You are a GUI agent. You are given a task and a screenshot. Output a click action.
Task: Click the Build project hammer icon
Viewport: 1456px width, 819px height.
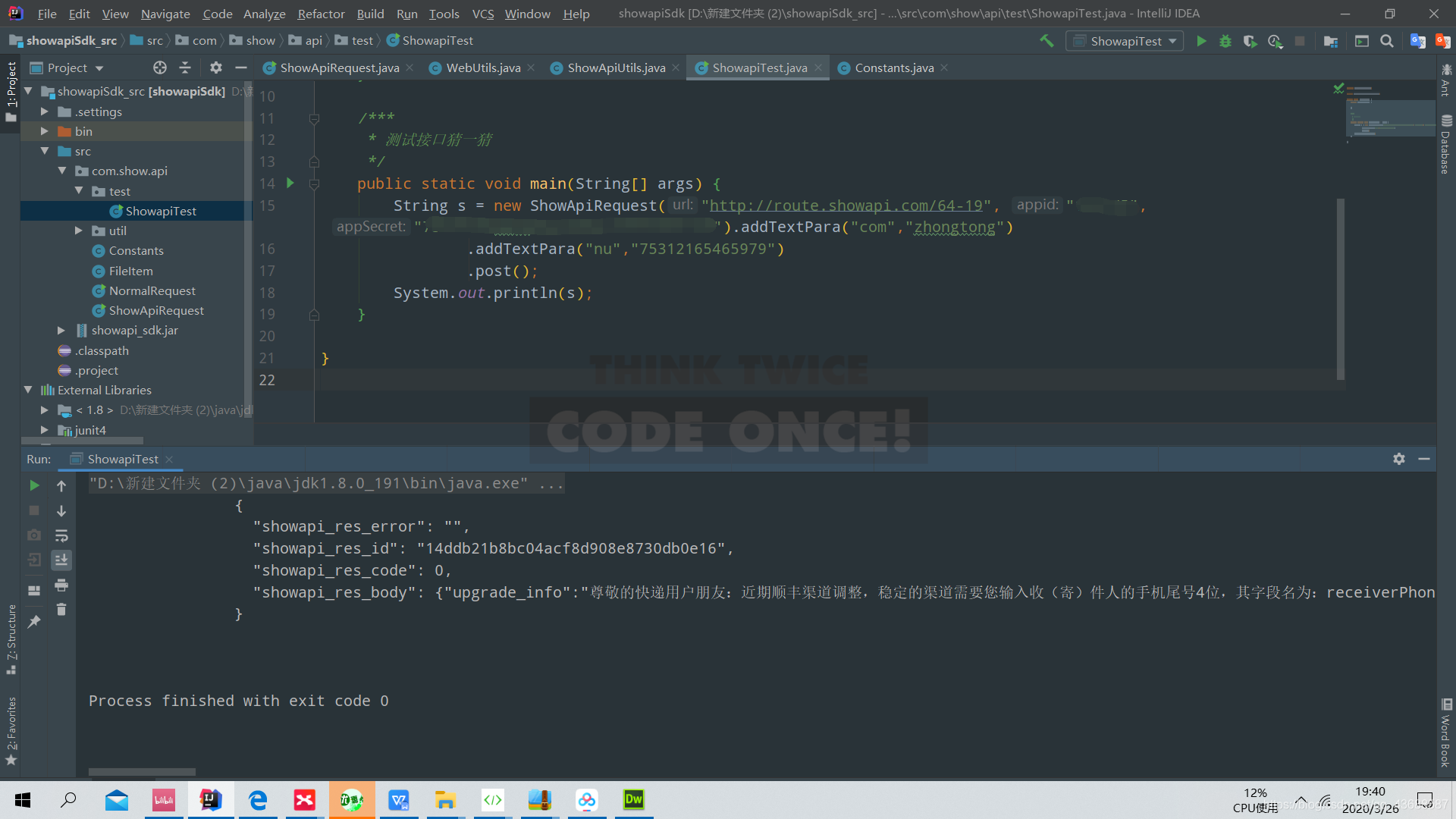(1046, 41)
